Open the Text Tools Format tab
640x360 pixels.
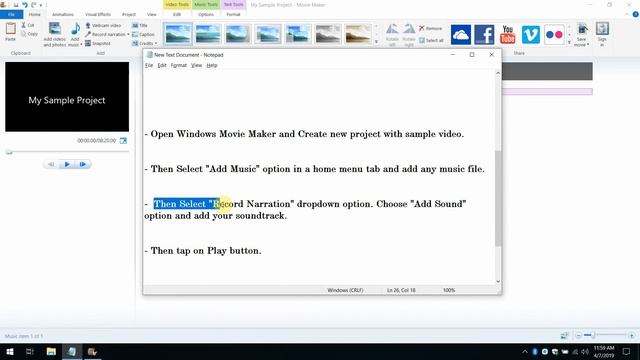tap(233, 14)
